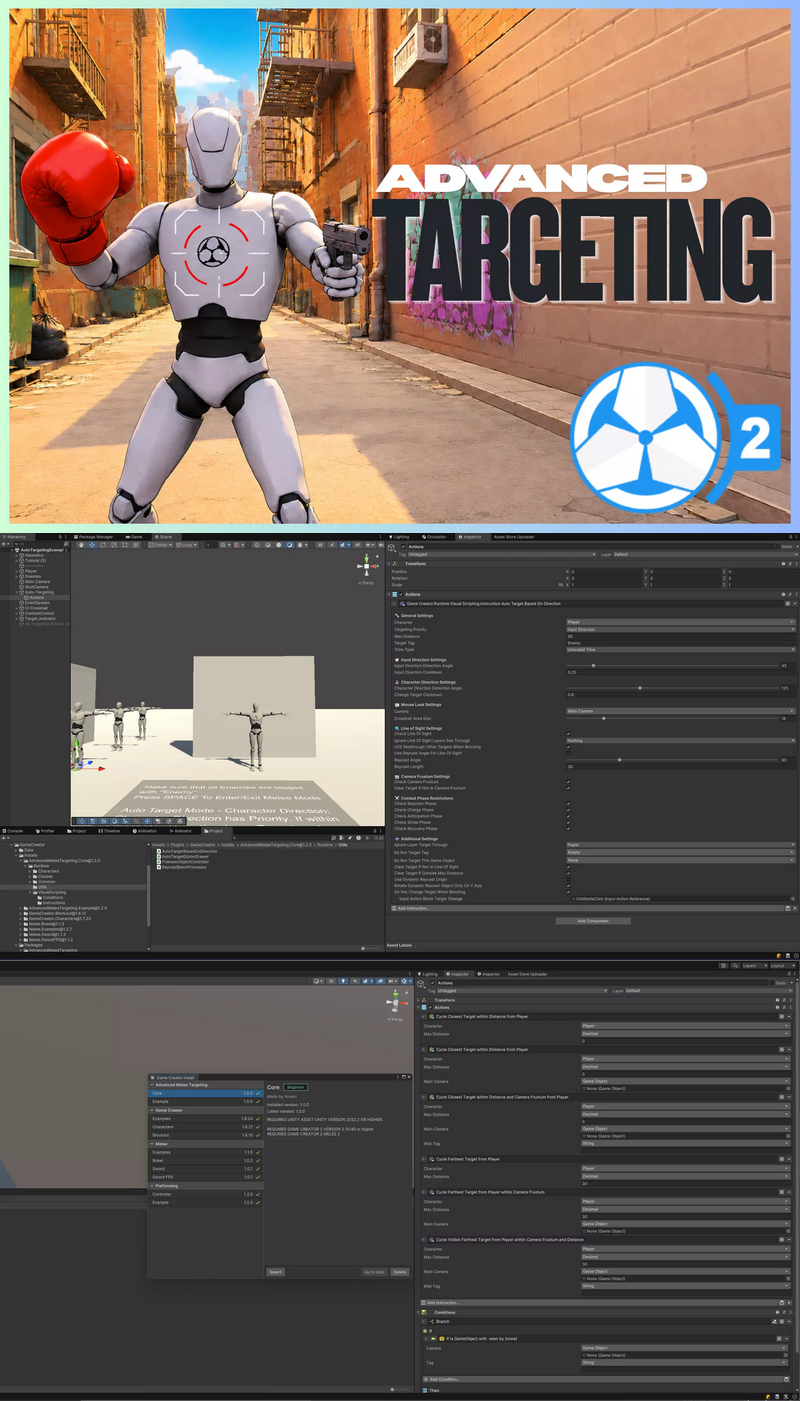Click the Scene orientation gizmo in upper viewport
This screenshot has height=1401, width=800.
click(367, 566)
